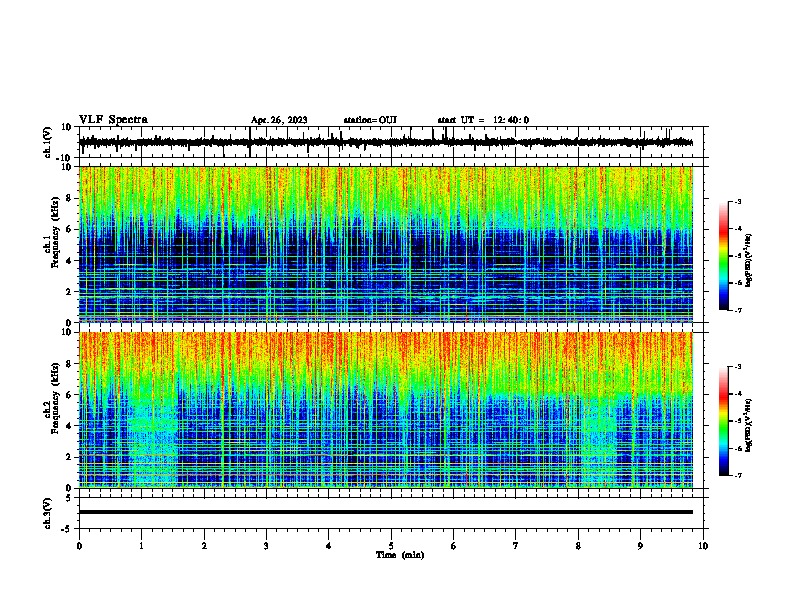Click the "8" kHz tick on ch.2 frequency axis
This screenshot has height=612, width=792.
pos(70,364)
